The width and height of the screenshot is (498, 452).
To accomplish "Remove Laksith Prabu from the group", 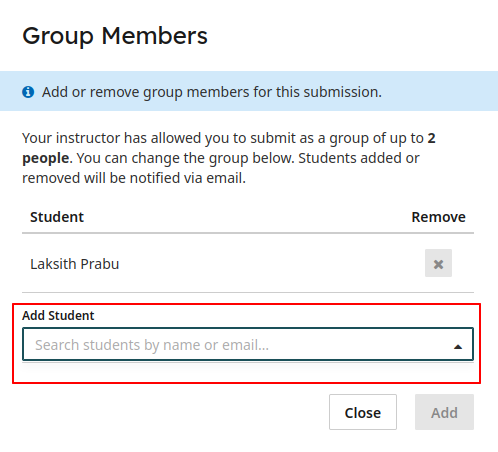I will click(x=438, y=263).
